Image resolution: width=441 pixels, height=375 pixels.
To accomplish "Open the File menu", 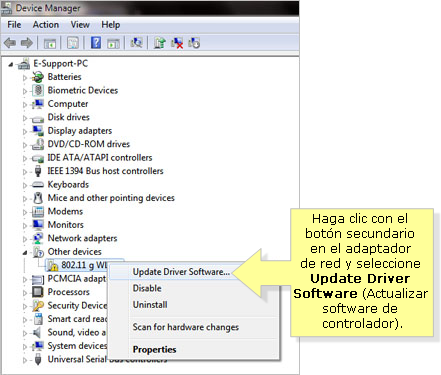I will click(x=14, y=25).
